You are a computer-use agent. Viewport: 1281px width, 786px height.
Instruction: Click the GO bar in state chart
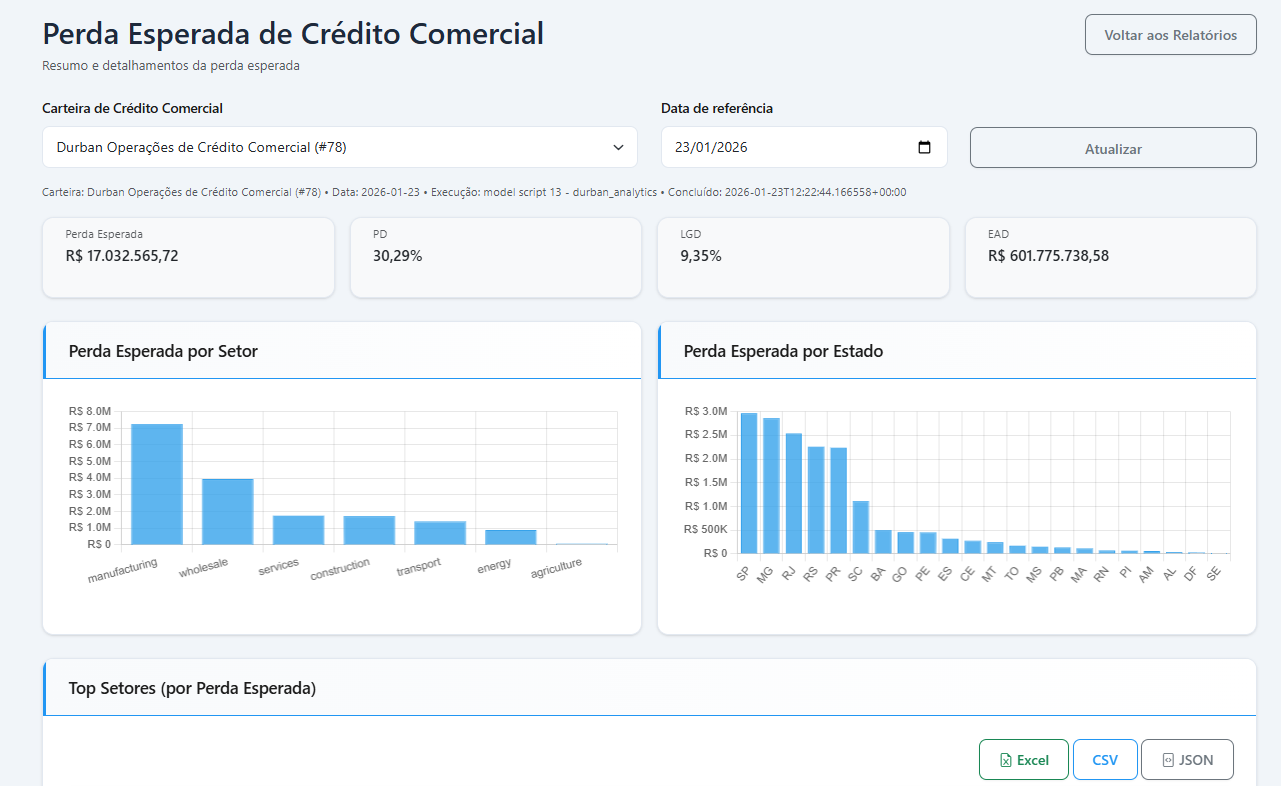(x=905, y=542)
